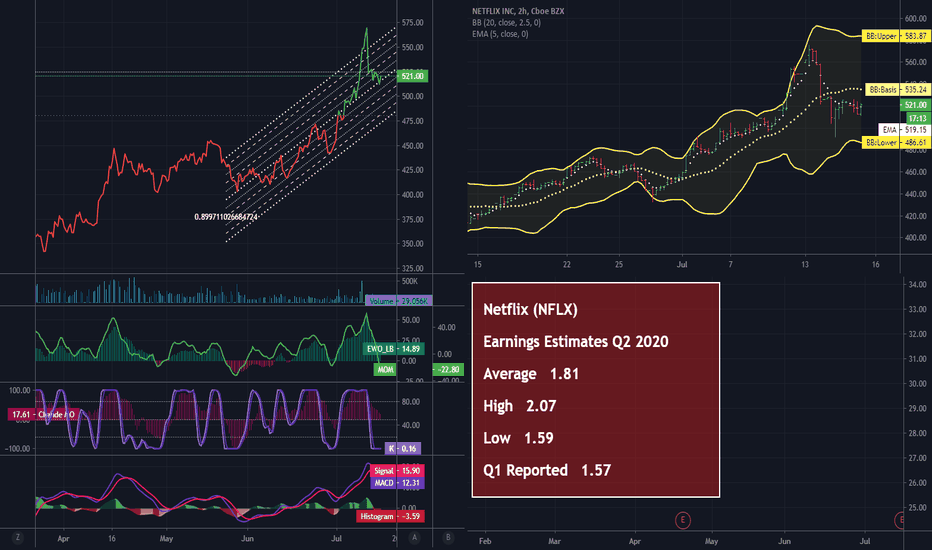Click the Netflix (NFLX) heading in red box

click(530, 309)
